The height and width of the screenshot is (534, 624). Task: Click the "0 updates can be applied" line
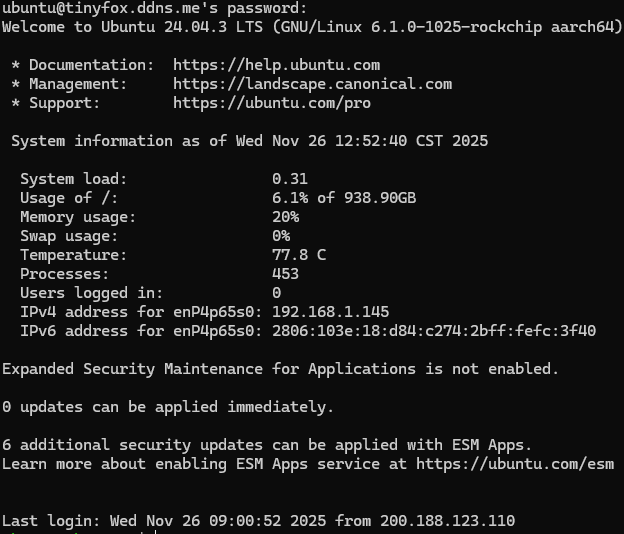point(168,407)
